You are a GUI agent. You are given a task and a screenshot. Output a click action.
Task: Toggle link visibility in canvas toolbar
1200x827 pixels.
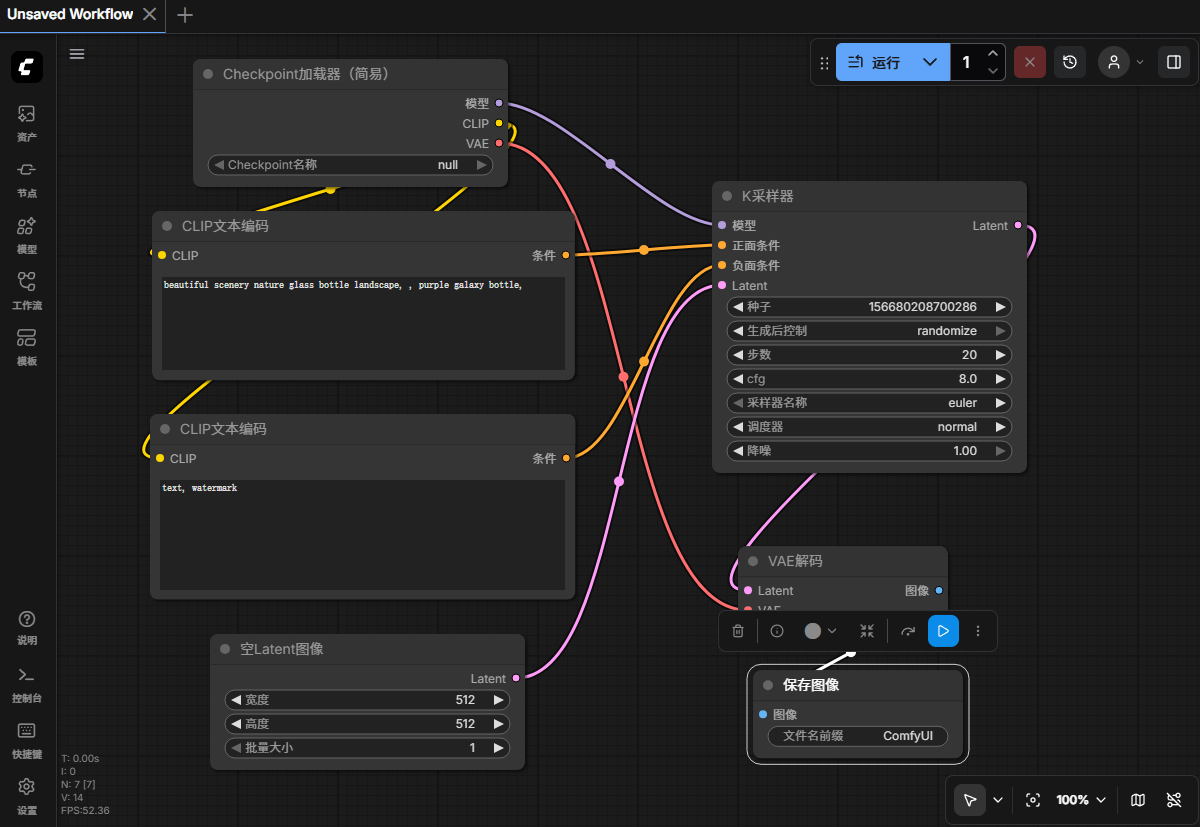click(x=1174, y=800)
